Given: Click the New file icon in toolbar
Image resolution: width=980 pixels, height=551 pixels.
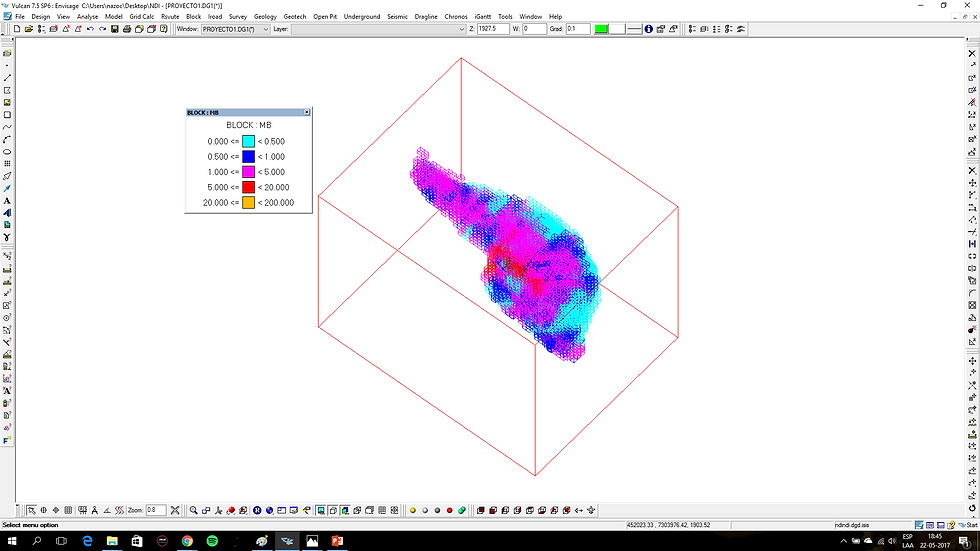Looking at the screenshot, I should pyautogui.click(x=17, y=29).
